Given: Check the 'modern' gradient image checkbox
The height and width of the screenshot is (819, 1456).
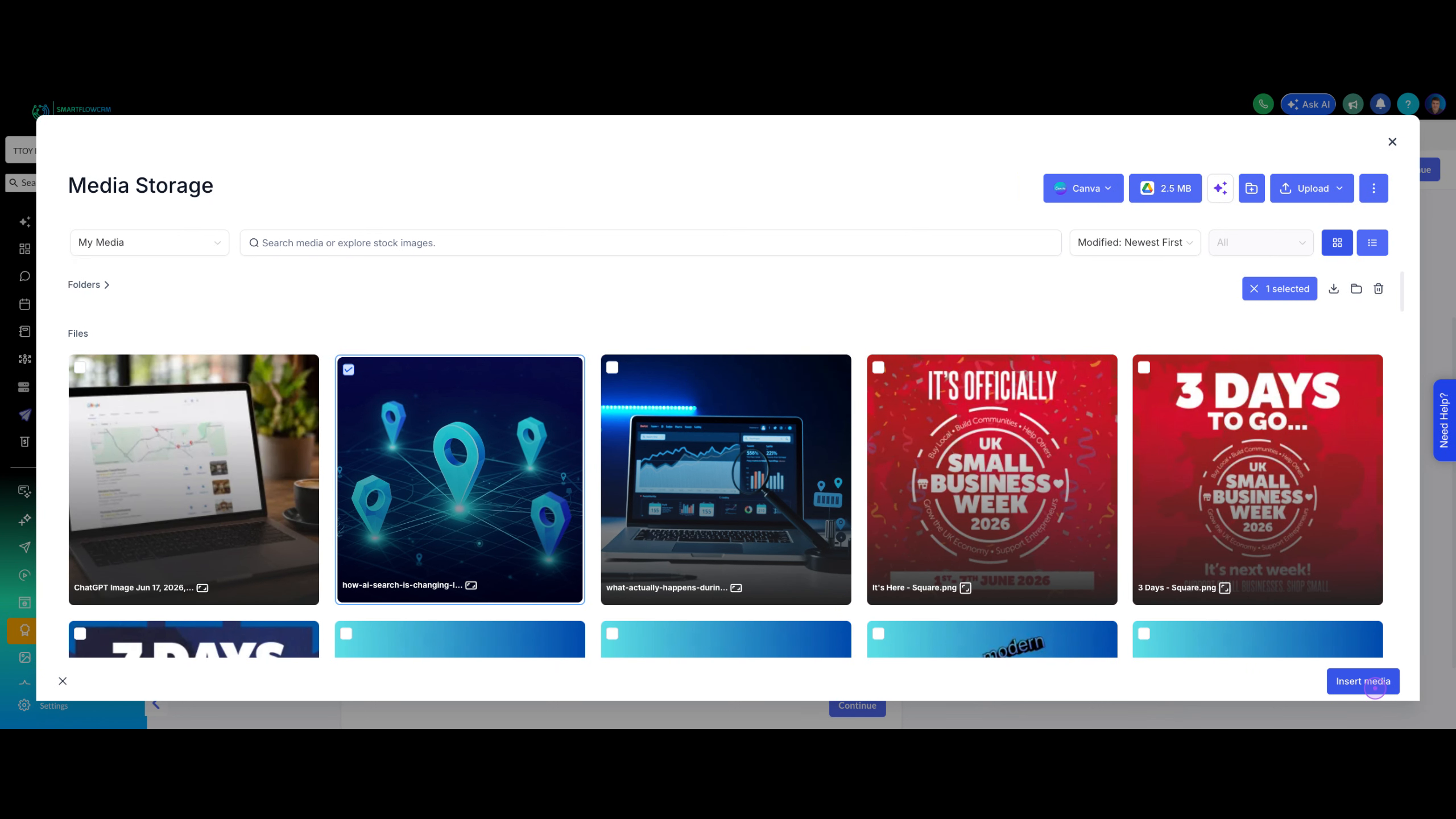Looking at the screenshot, I should (878, 634).
